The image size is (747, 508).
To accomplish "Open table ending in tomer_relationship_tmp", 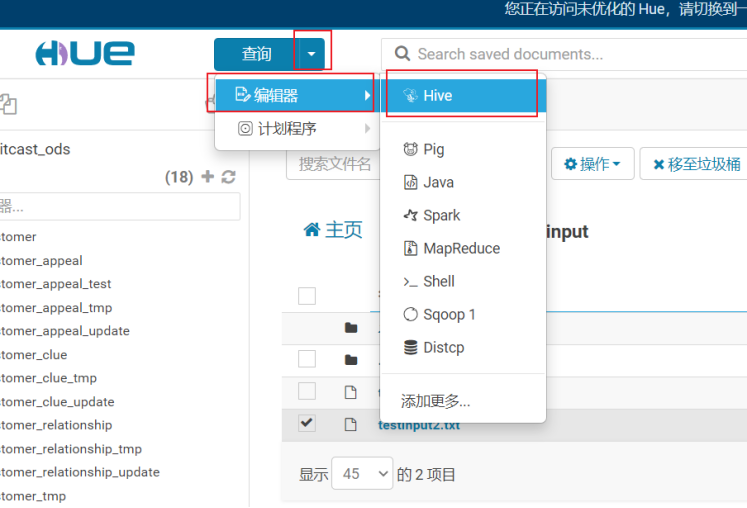I will [71, 449].
